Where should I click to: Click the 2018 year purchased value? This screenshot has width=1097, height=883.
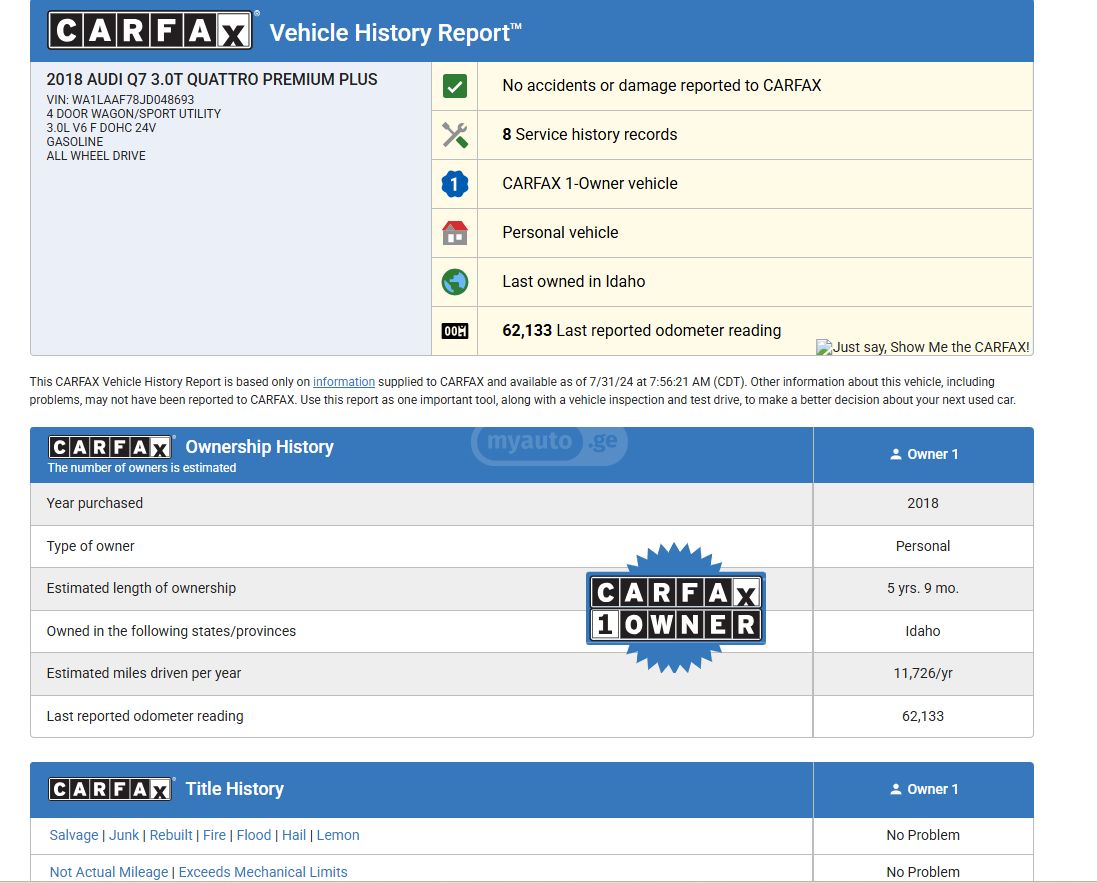923,504
